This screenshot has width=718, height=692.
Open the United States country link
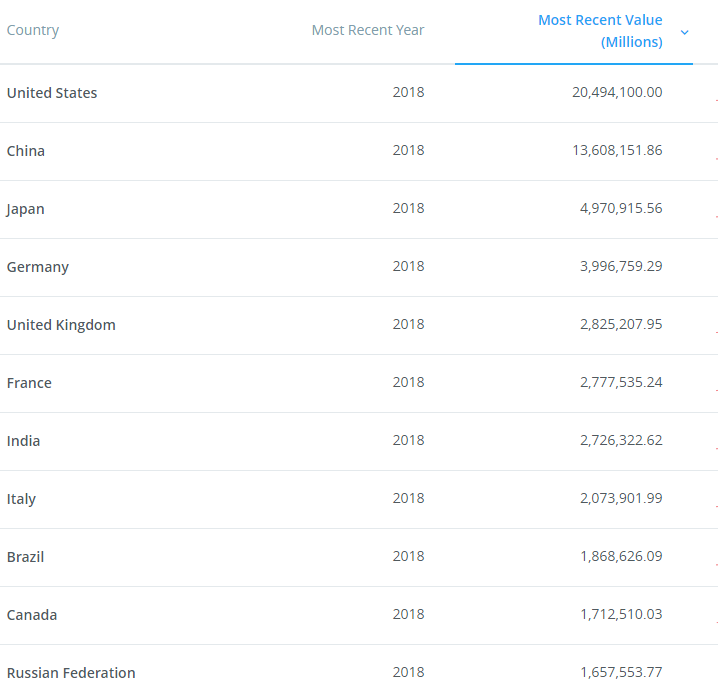(52, 93)
